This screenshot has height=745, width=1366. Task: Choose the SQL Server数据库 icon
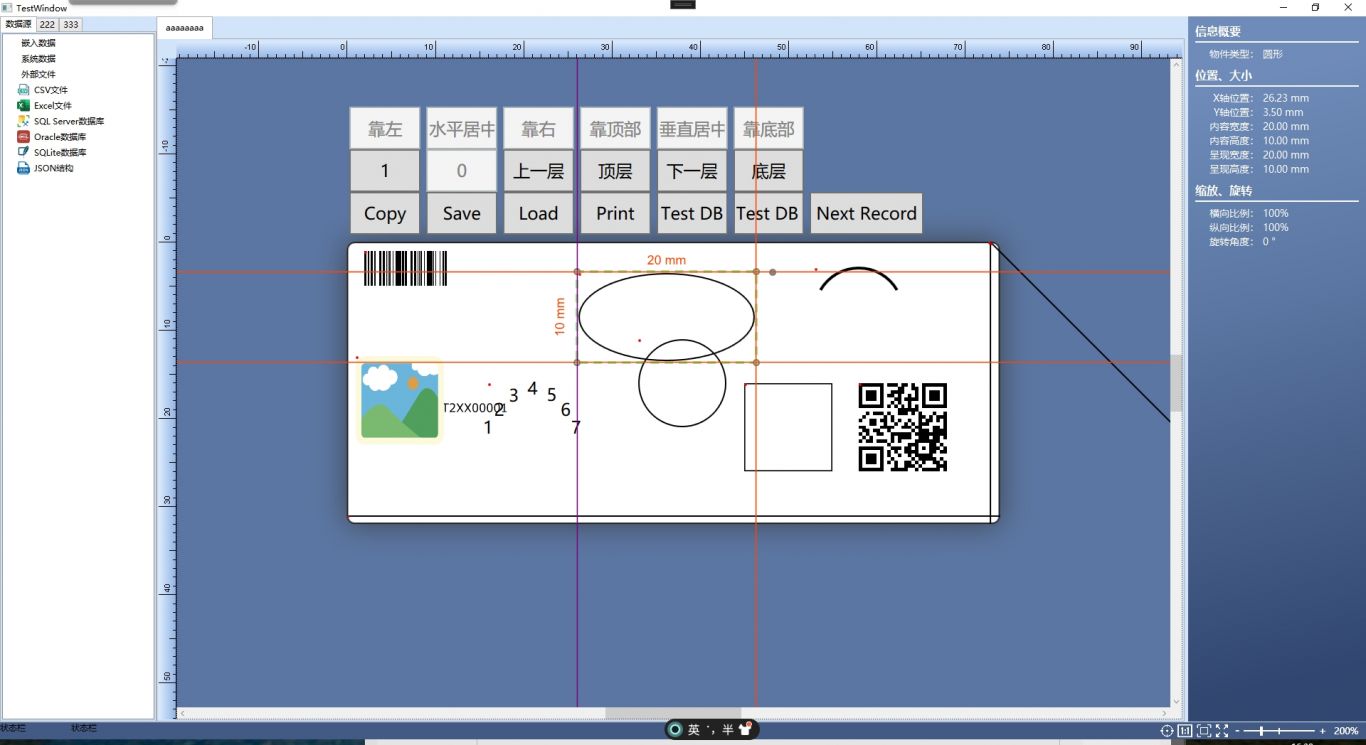(23, 121)
